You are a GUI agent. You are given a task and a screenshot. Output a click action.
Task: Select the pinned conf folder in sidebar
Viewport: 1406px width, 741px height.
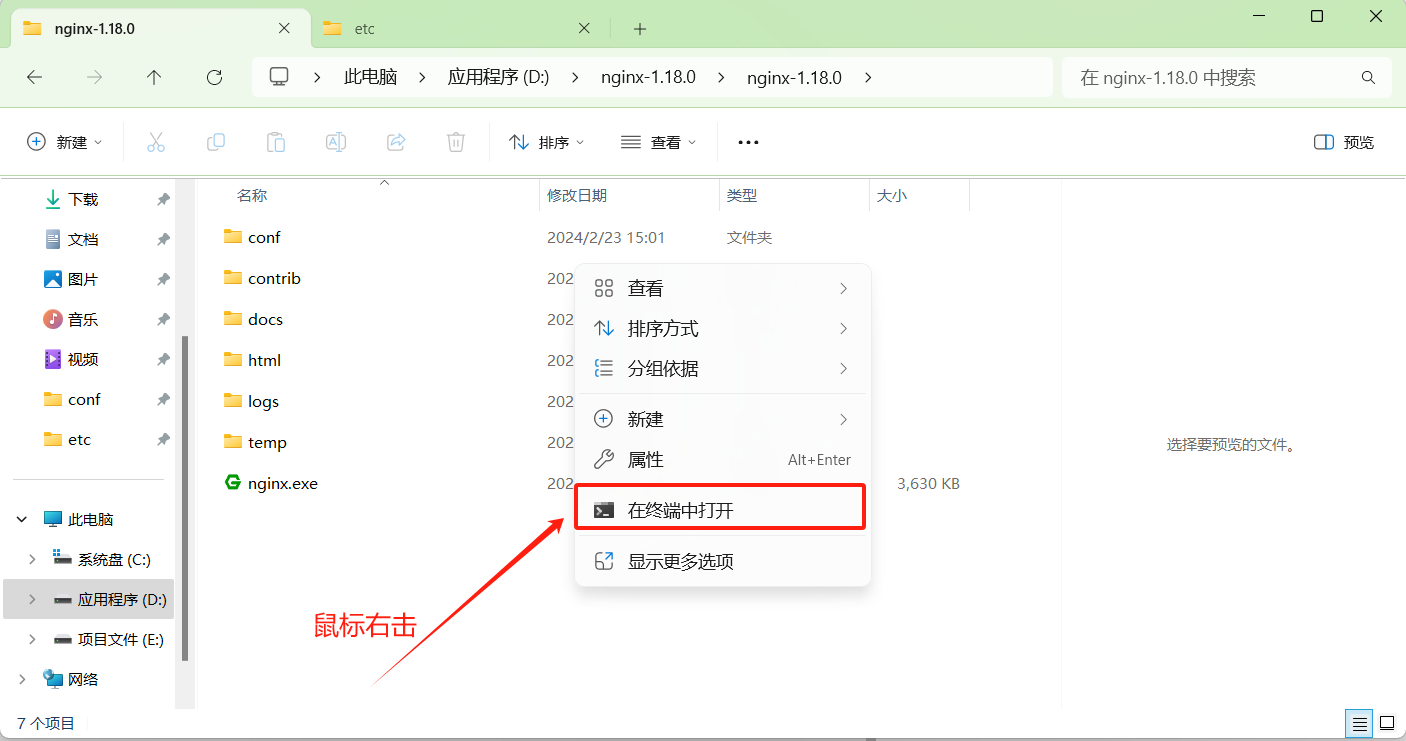click(84, 399)
